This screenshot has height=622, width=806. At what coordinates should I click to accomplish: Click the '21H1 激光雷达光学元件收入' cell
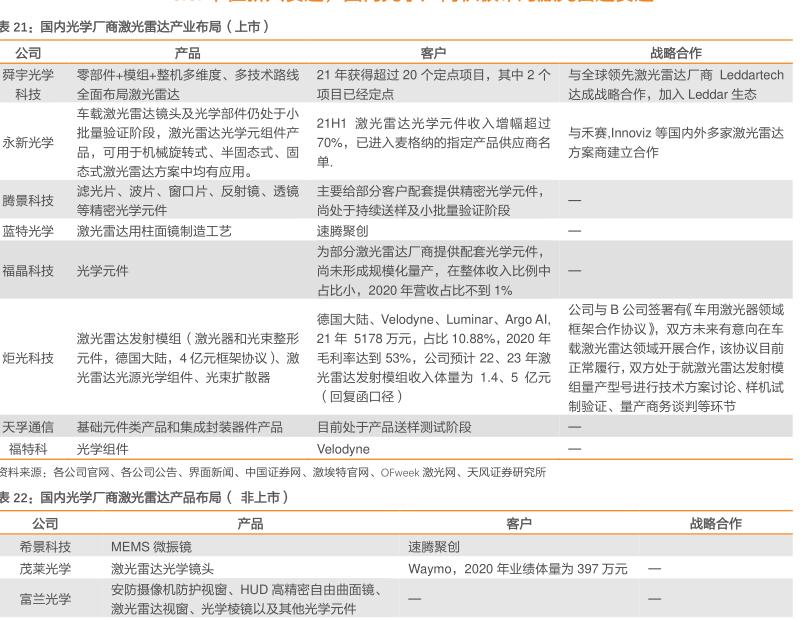pos(434,142)
